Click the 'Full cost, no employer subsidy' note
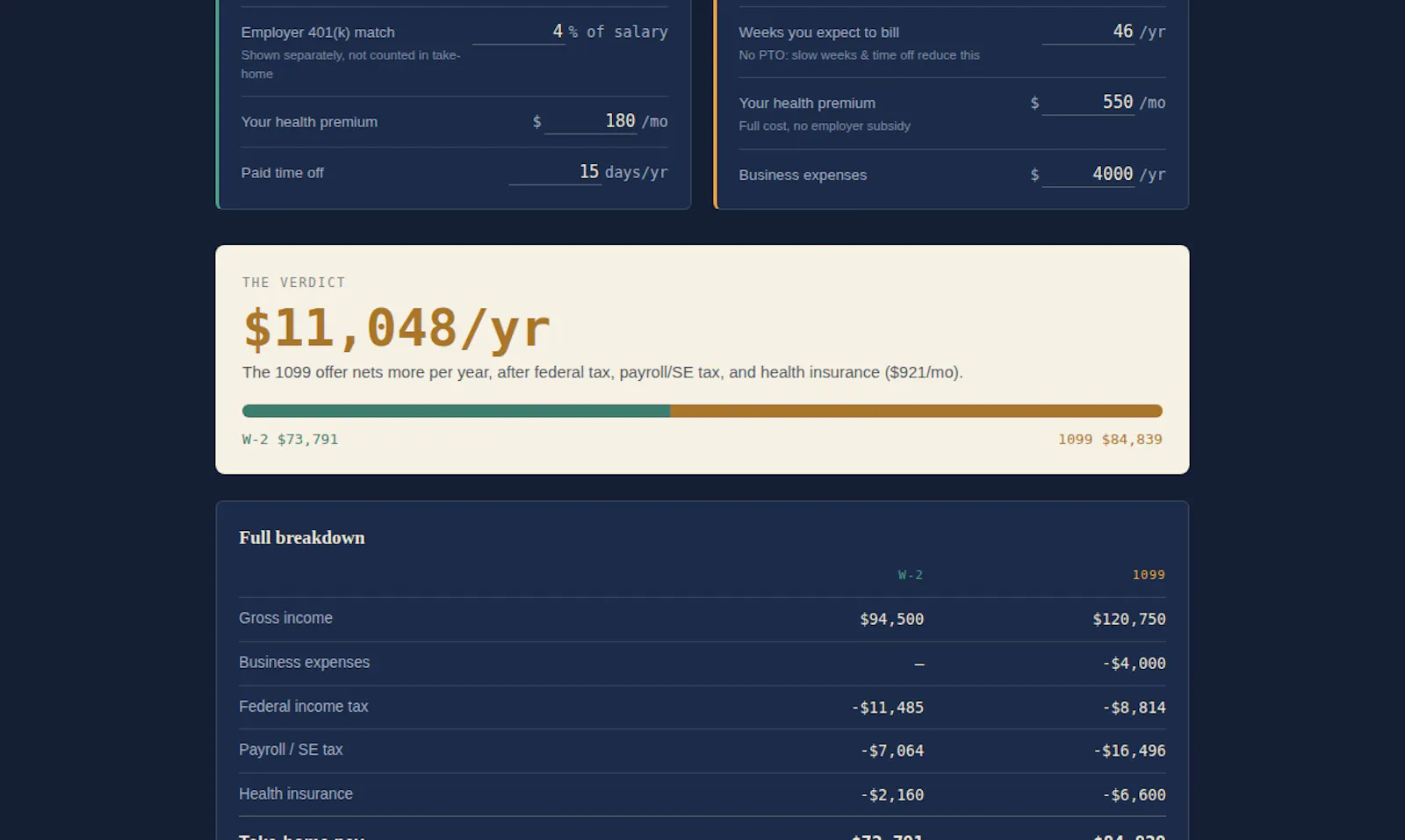This screenshot has width=1405, height=840. (x=825, y=126)
